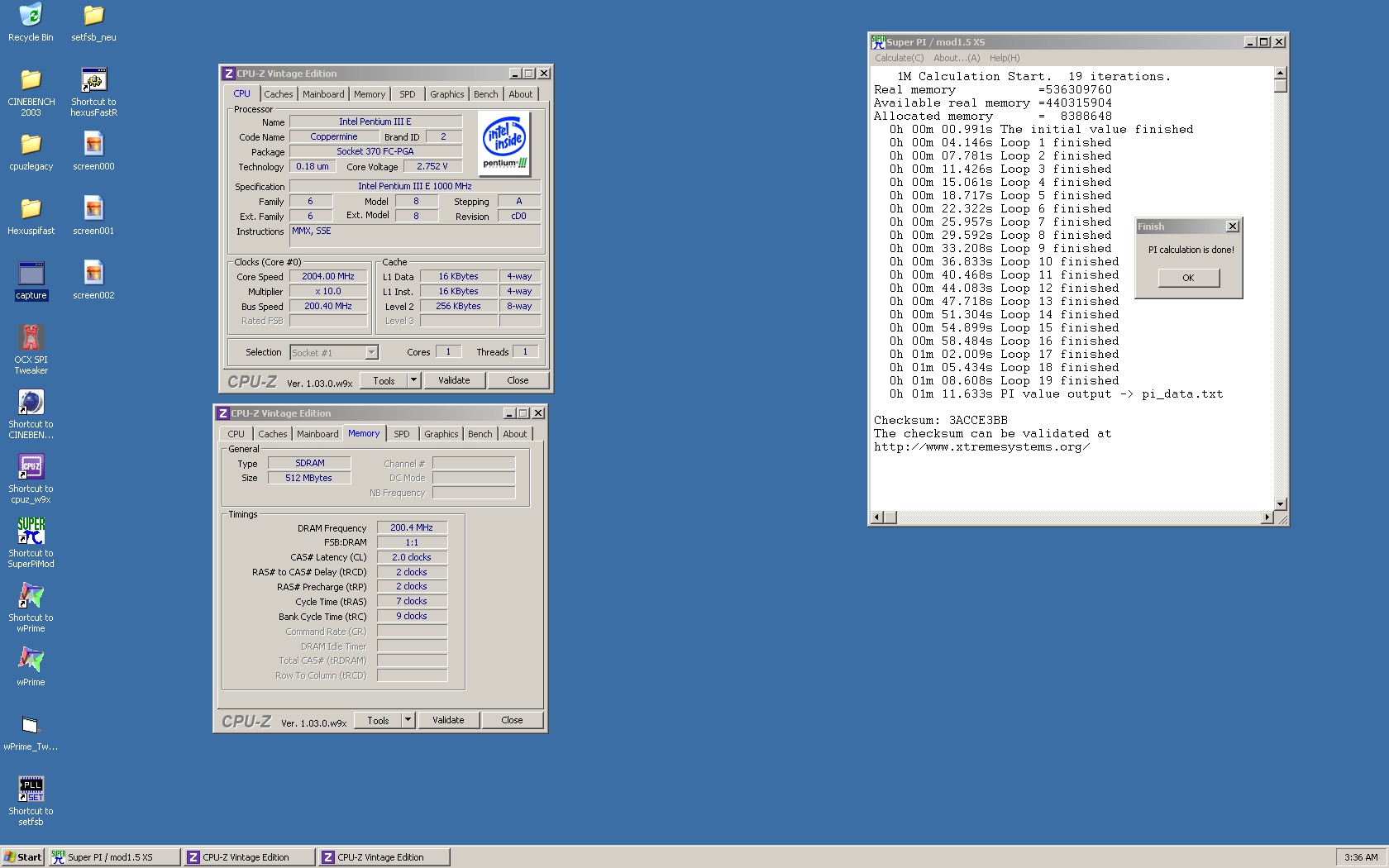This screenshot has height=868, width=1389.
Task: Expand the Socket #1 selection dropdown
Action: pyautogui.click(x=371, y=352)
